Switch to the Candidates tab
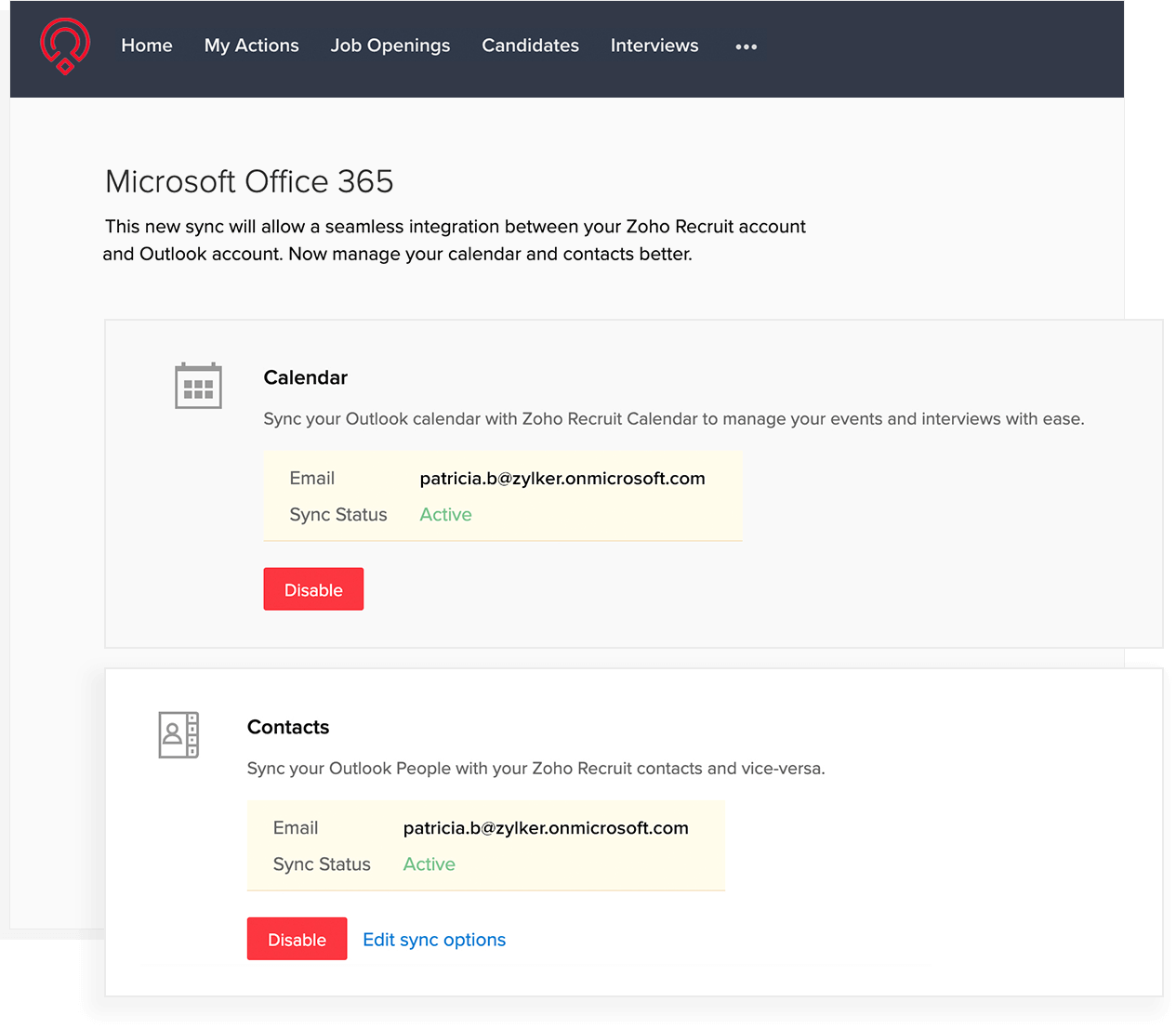 [530, 46]
